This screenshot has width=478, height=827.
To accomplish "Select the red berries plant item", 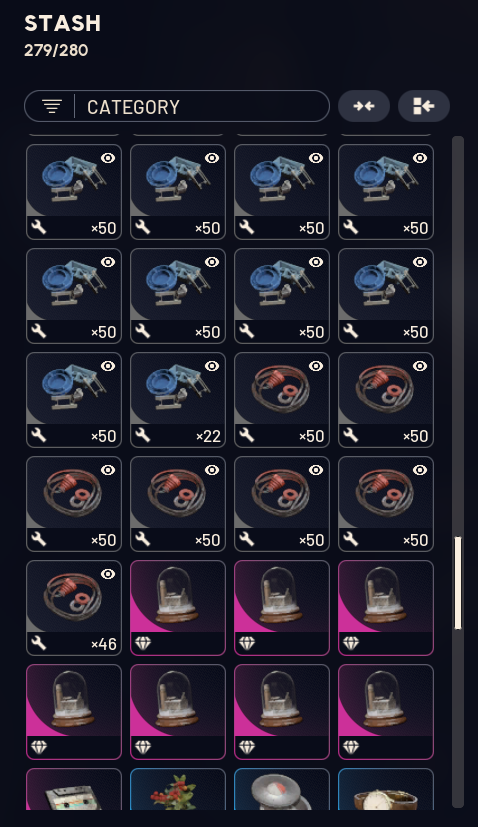I will coord(178,789).
